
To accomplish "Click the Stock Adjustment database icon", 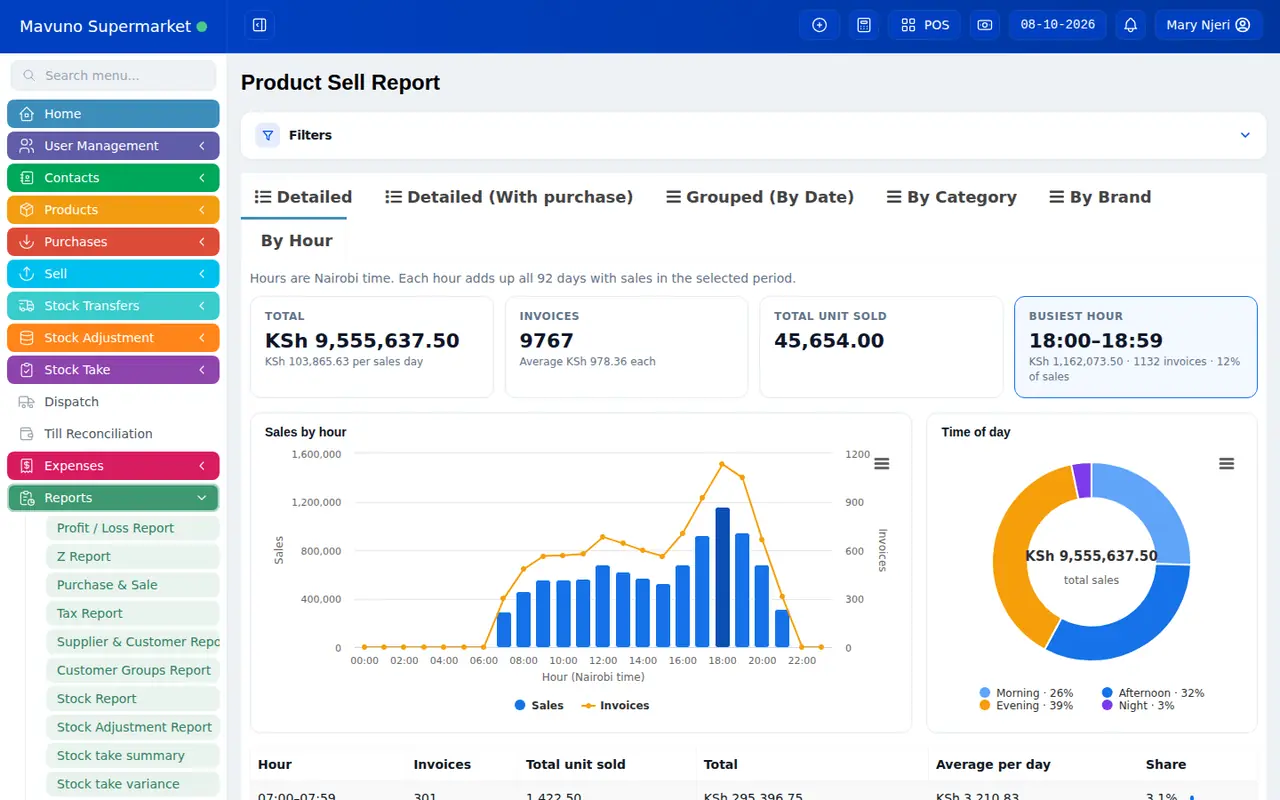I will click(27, 338).
